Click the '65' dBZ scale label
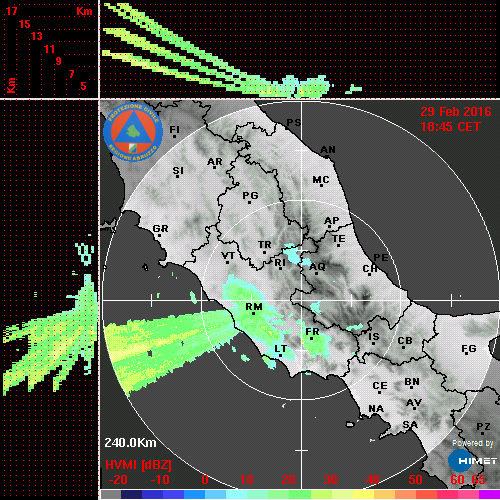 (478, 480)
